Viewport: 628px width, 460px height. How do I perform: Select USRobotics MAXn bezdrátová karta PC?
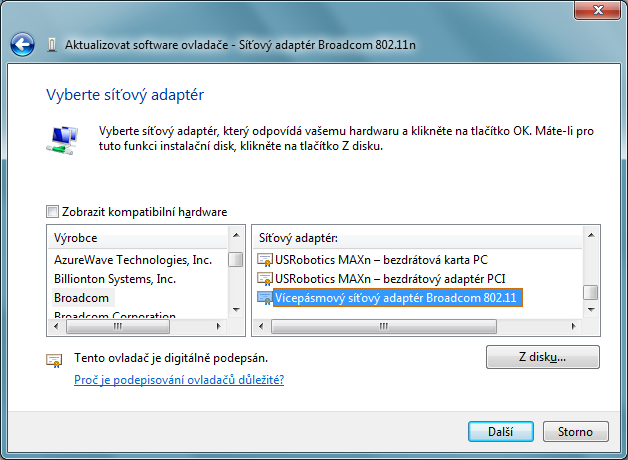point(381,260)
